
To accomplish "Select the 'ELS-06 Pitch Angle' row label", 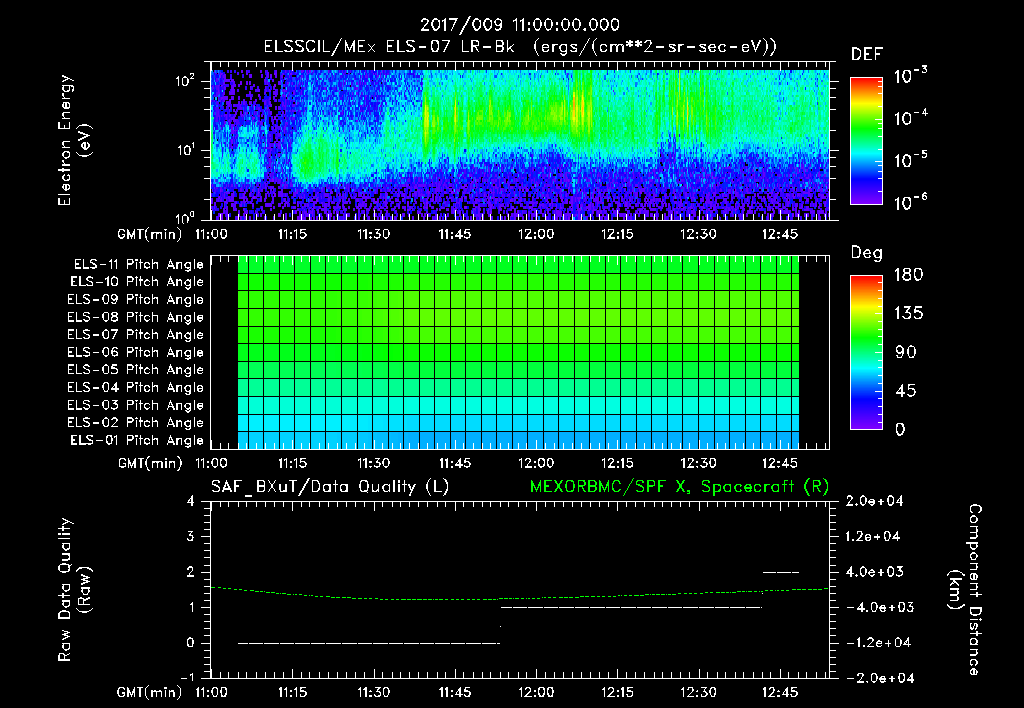I will (136, 353).
